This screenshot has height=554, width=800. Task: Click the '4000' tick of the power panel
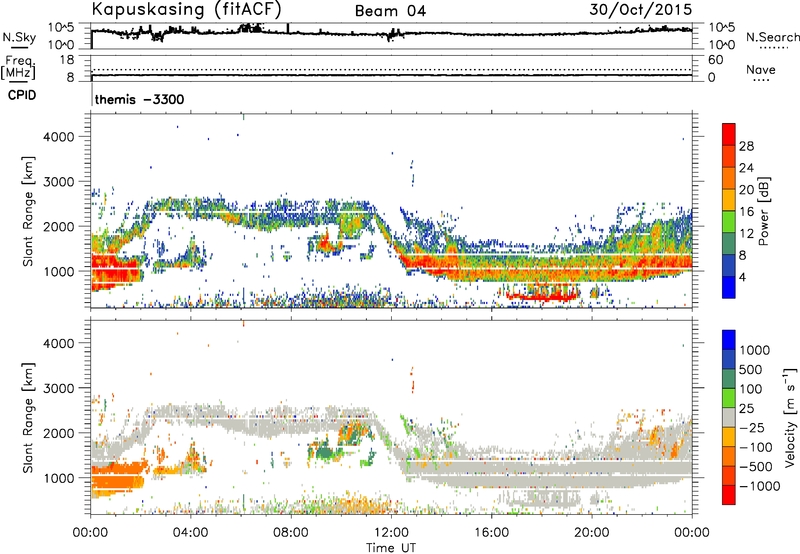[59, 137]
